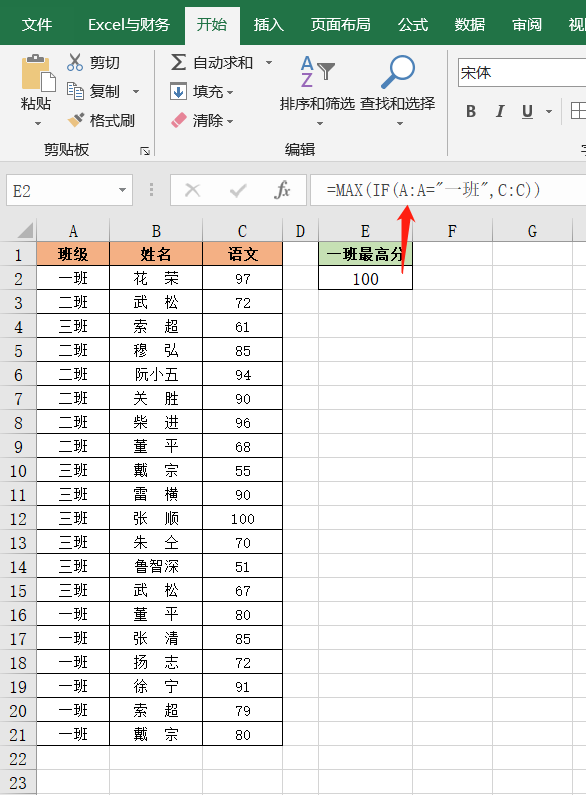Click the Borders icon

[x=578, y=111]
